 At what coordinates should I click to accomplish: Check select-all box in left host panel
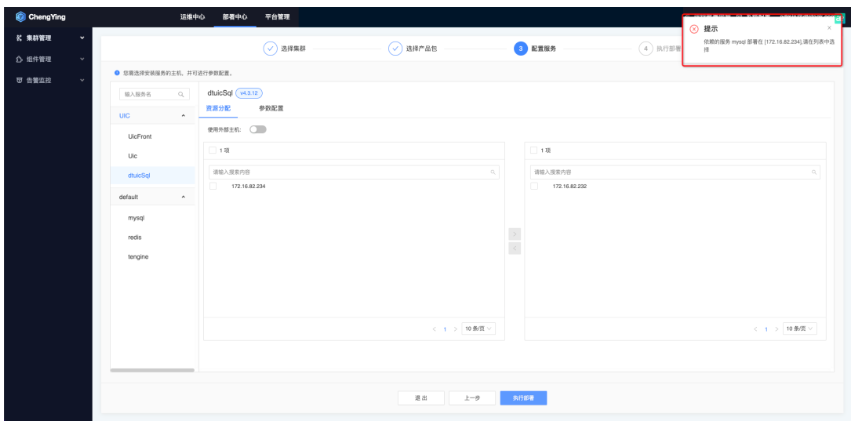pos(213,151)
